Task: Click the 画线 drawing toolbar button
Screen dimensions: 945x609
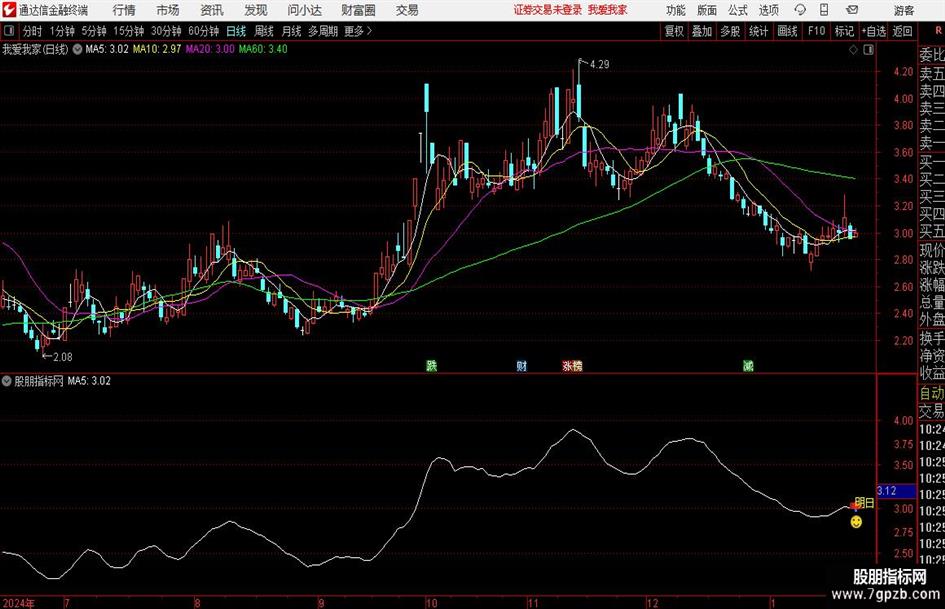Action: (x=788, y=31)
